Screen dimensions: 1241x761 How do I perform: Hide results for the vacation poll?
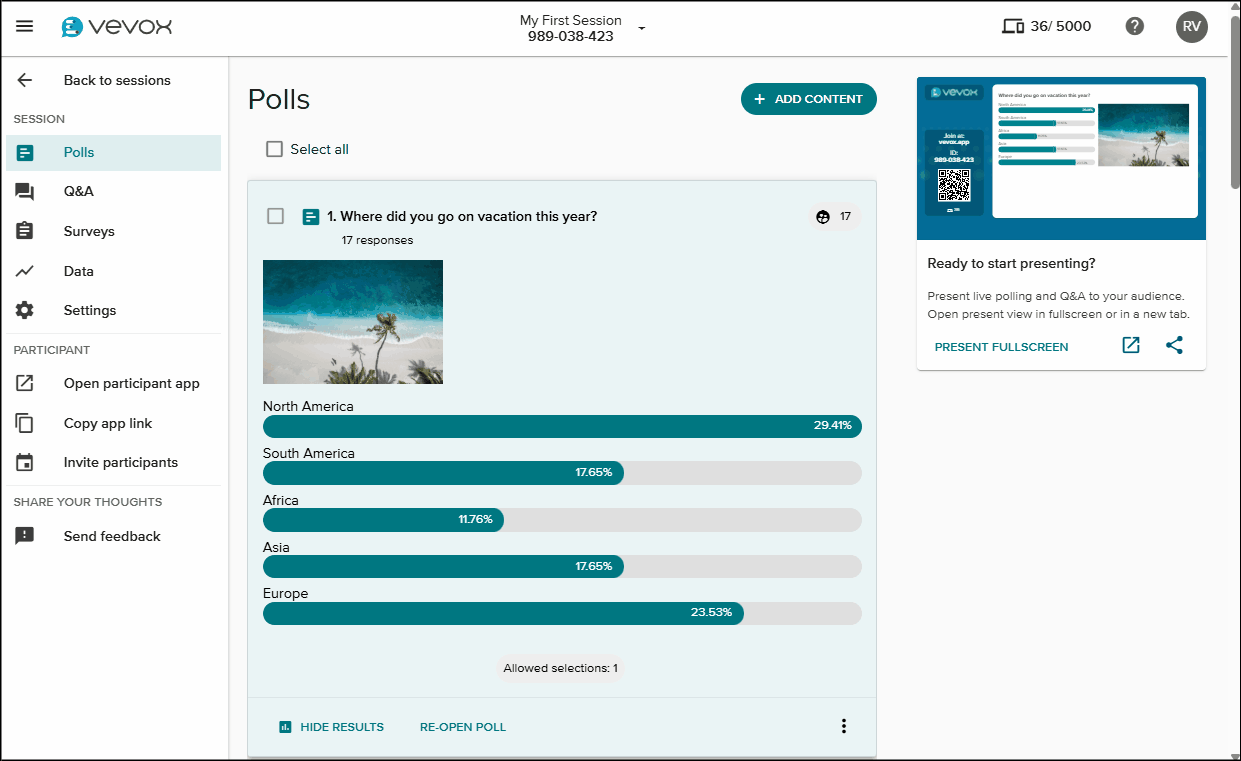click(331, 727)
